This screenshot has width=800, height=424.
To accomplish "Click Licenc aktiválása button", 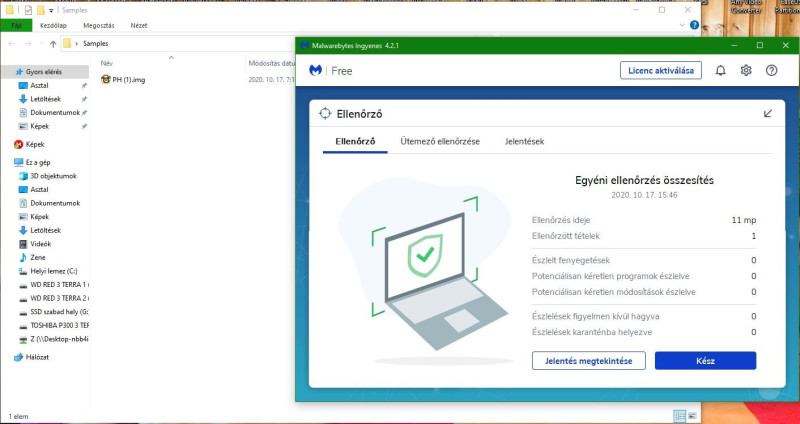I will tap(661, 70).
